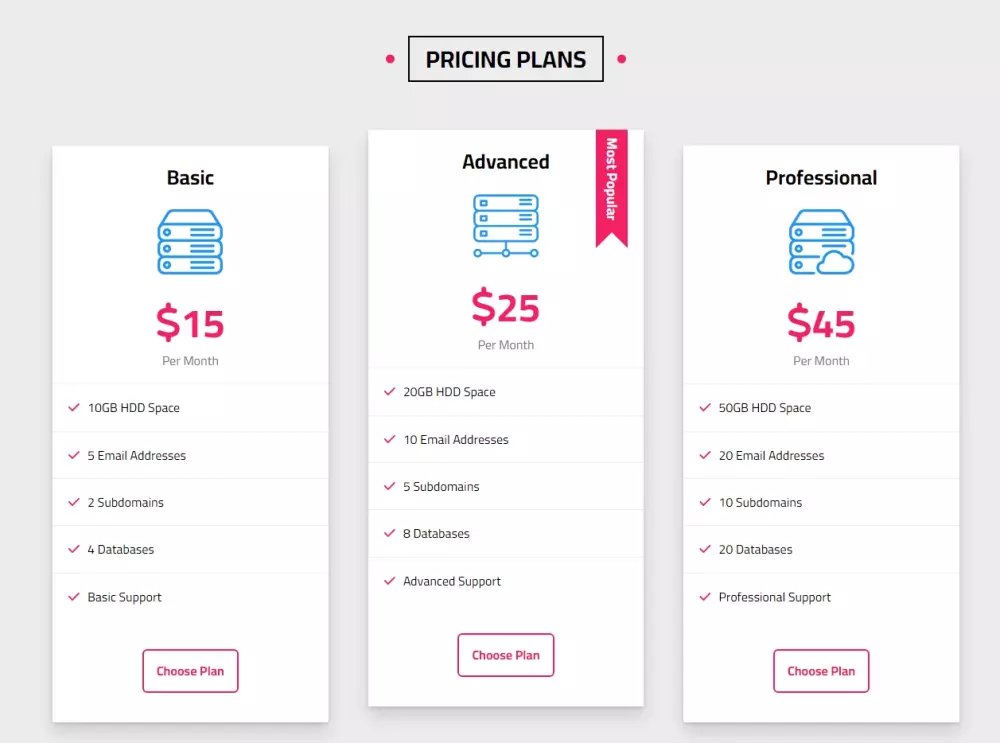Click the Advanced Support feature text
Image resolution: width=1000 pixels, height=743 pixels.
(452, 582)
